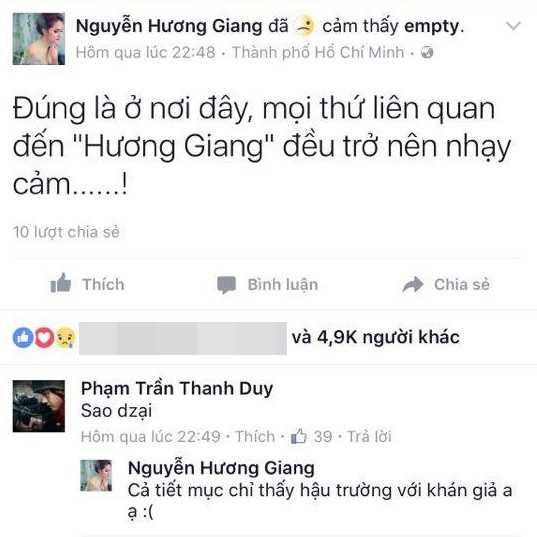Like the comment via Thích link
Image resolution: width=537 pixels, height=537 pixels.
pyautogui.click(x=255, y=437)
